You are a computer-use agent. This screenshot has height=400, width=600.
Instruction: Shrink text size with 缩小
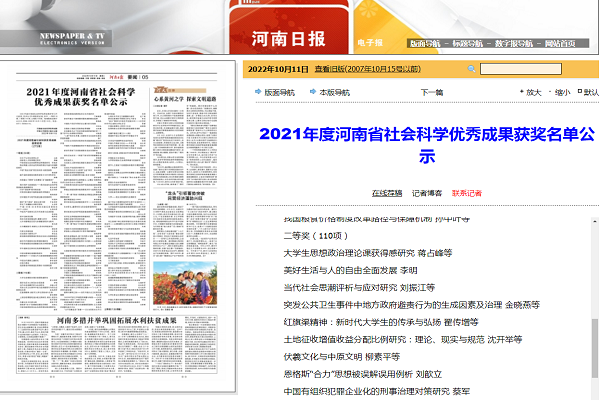[560, 92]
